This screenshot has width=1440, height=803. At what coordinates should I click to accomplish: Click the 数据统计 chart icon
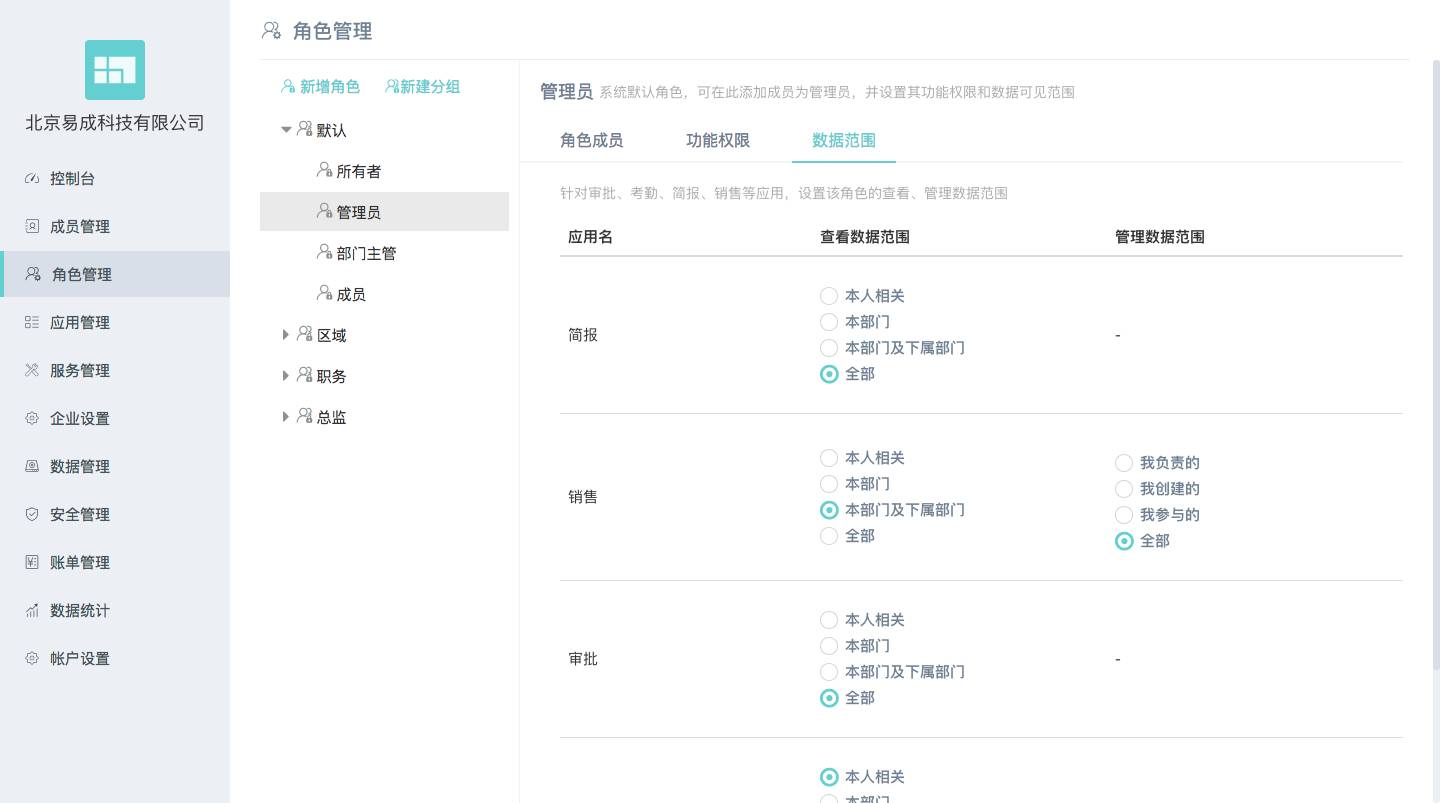tap(32, 611)
